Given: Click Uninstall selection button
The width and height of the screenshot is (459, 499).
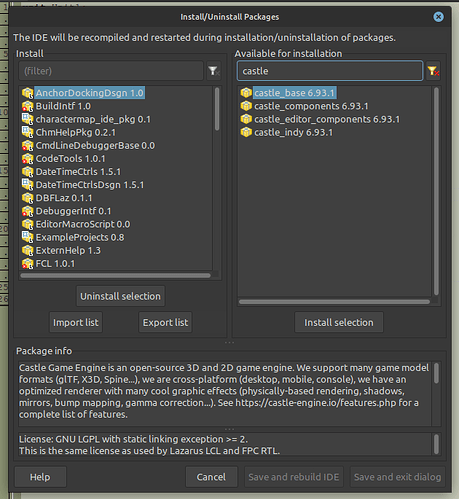Looking at the screenshot, I should [120, 296].
